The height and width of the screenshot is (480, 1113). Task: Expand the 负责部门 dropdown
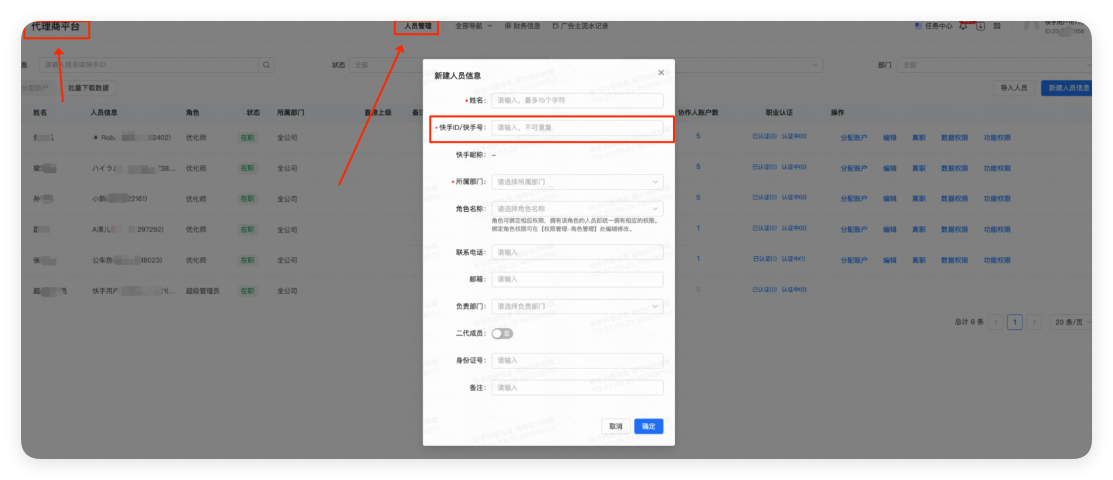577,306
